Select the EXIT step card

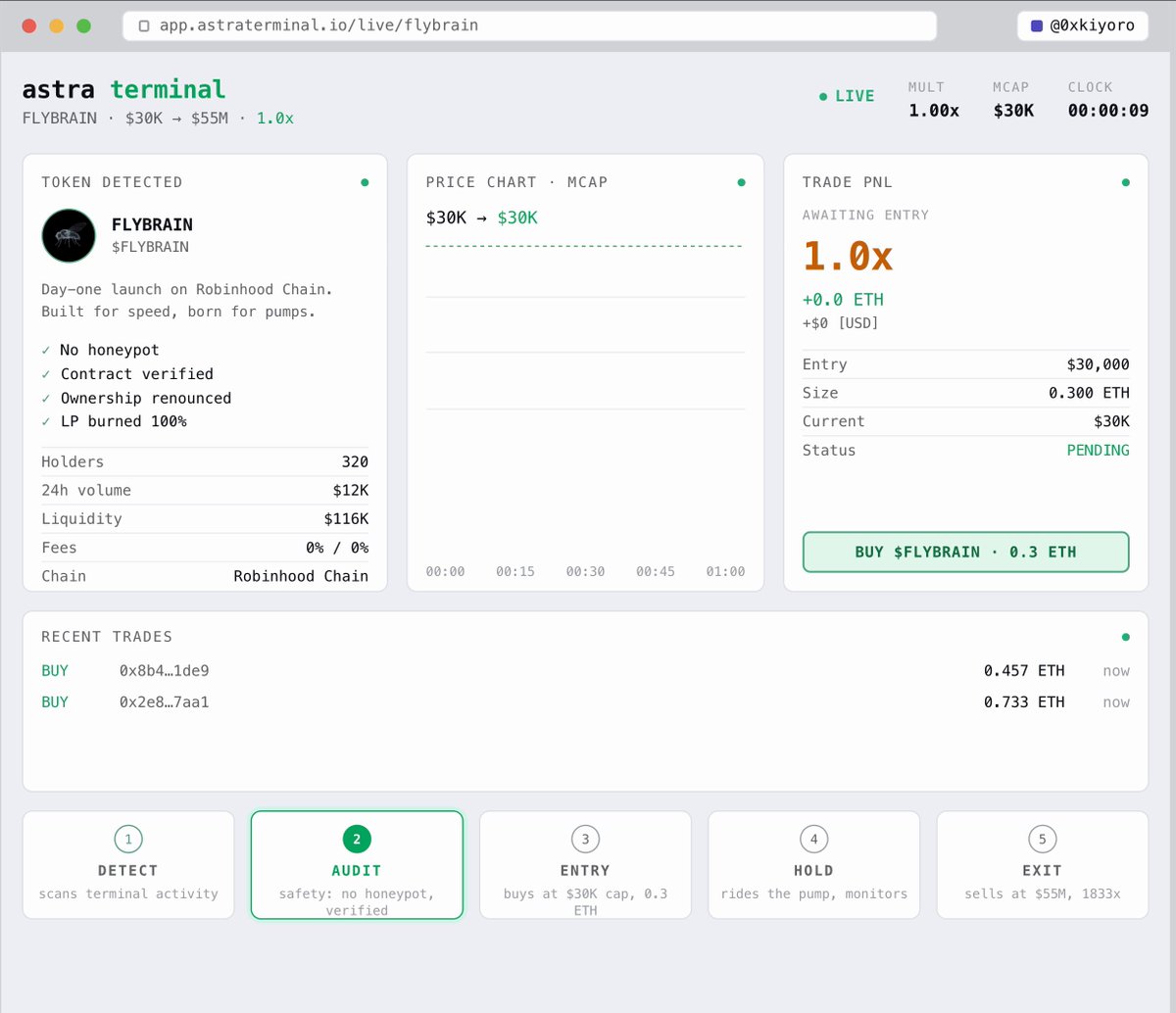tap(1042, 865)
